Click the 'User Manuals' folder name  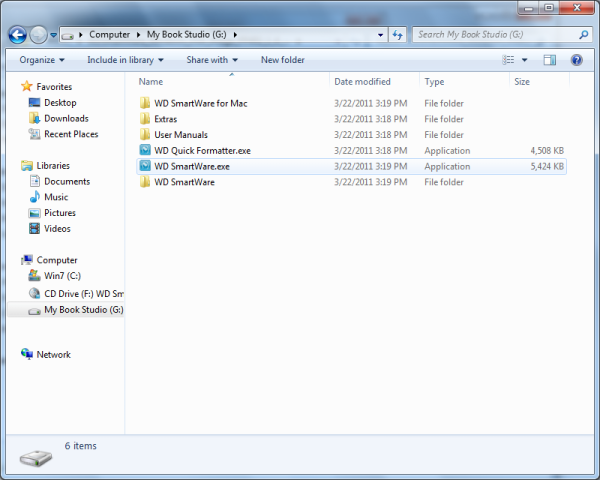[x=181, y=135]
